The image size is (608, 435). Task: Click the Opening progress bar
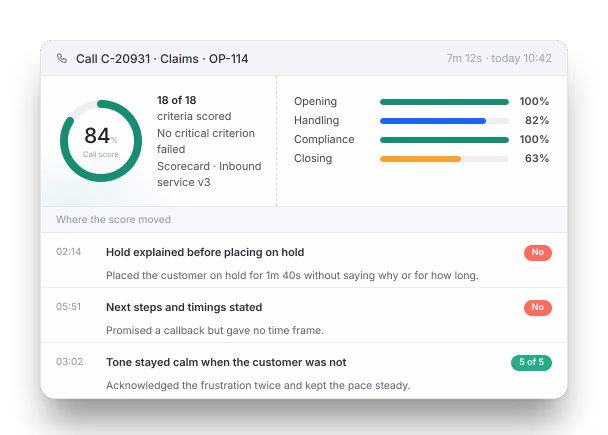444,102
